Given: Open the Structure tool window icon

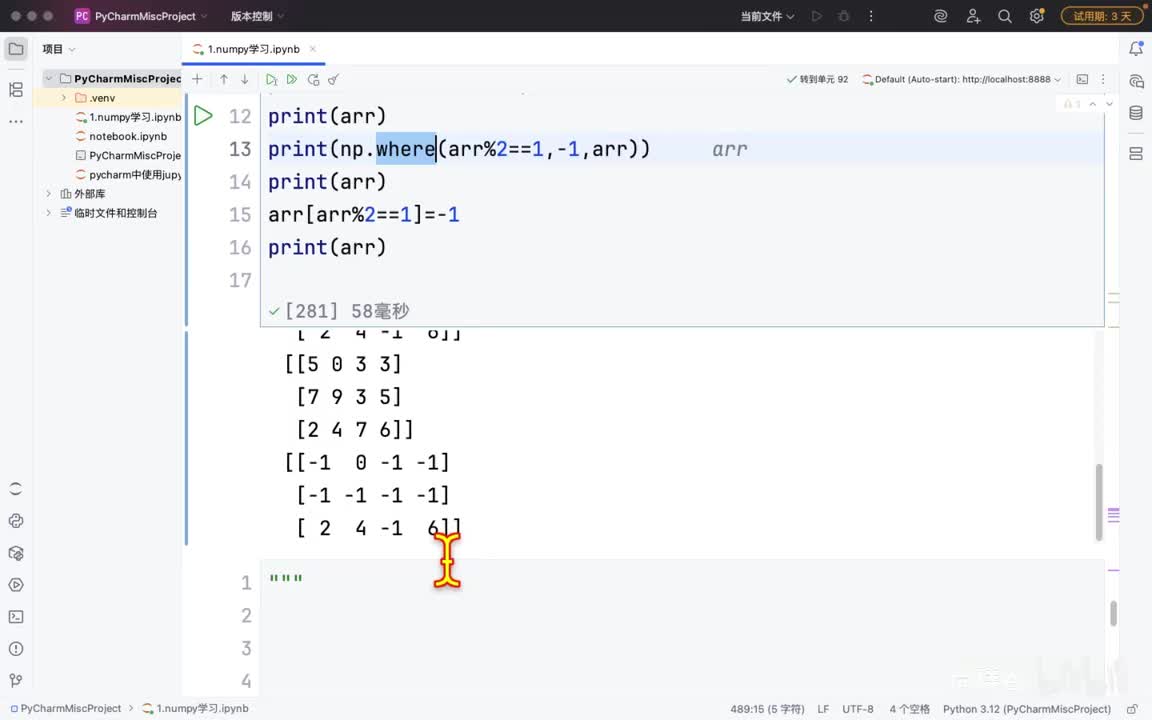Looking at the screenshot, I should 15,90.
